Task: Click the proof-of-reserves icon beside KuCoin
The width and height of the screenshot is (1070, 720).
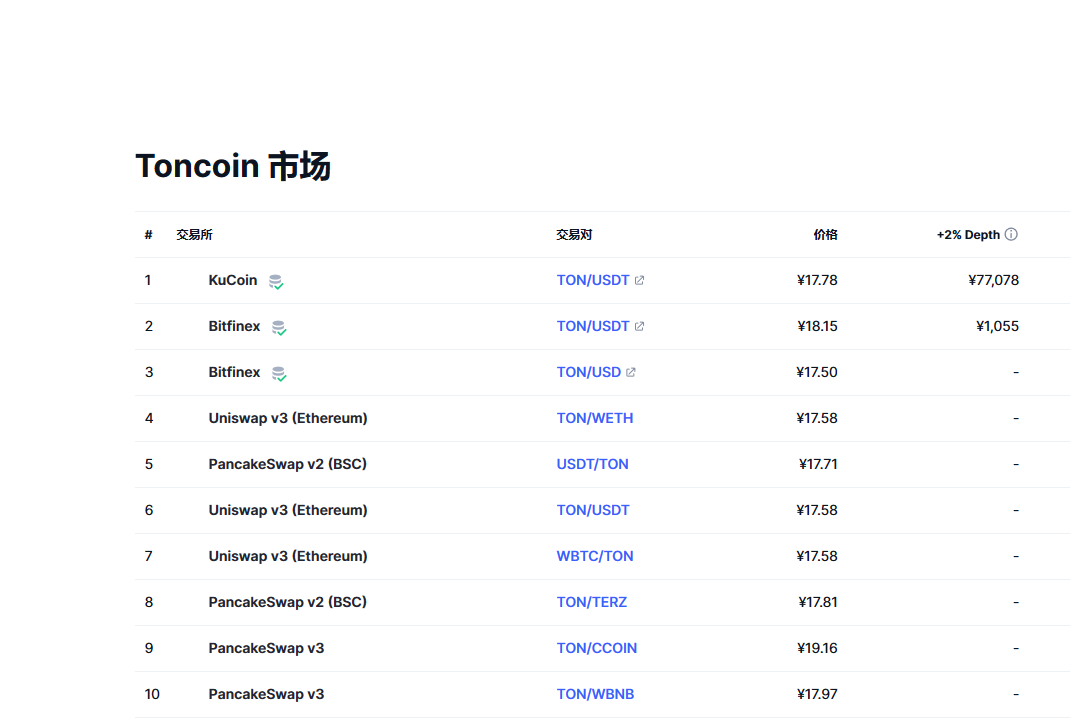Action: coord(276,282)
